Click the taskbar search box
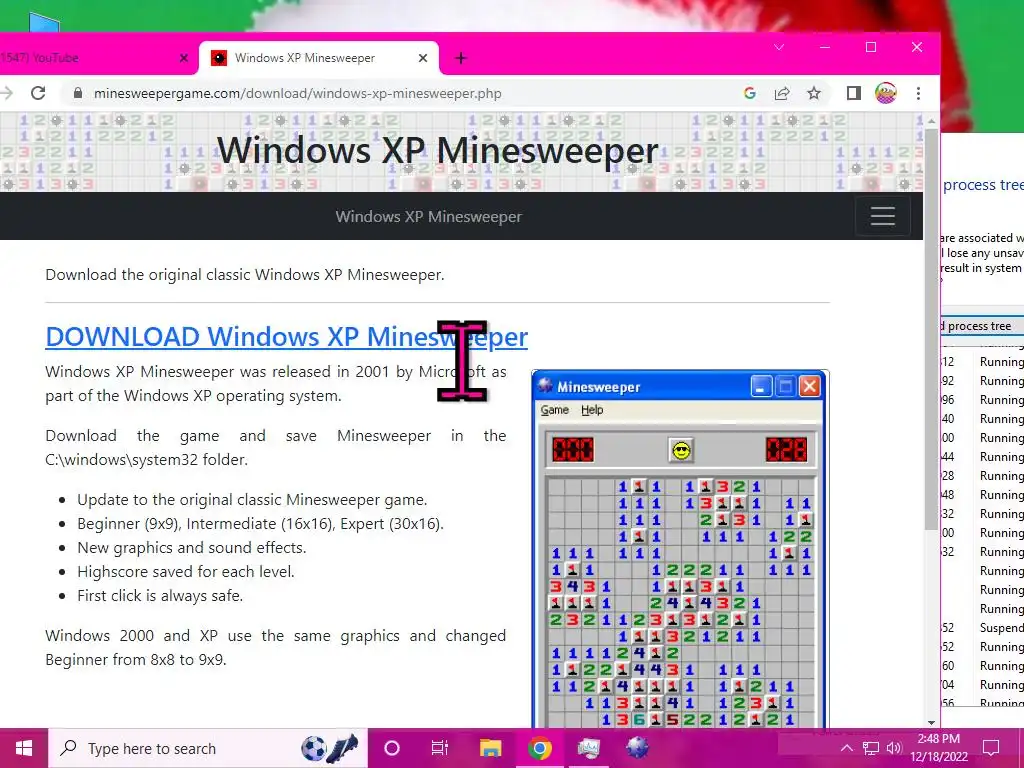The width and height of the screenshot is (1024, 768). coord(208,748)
